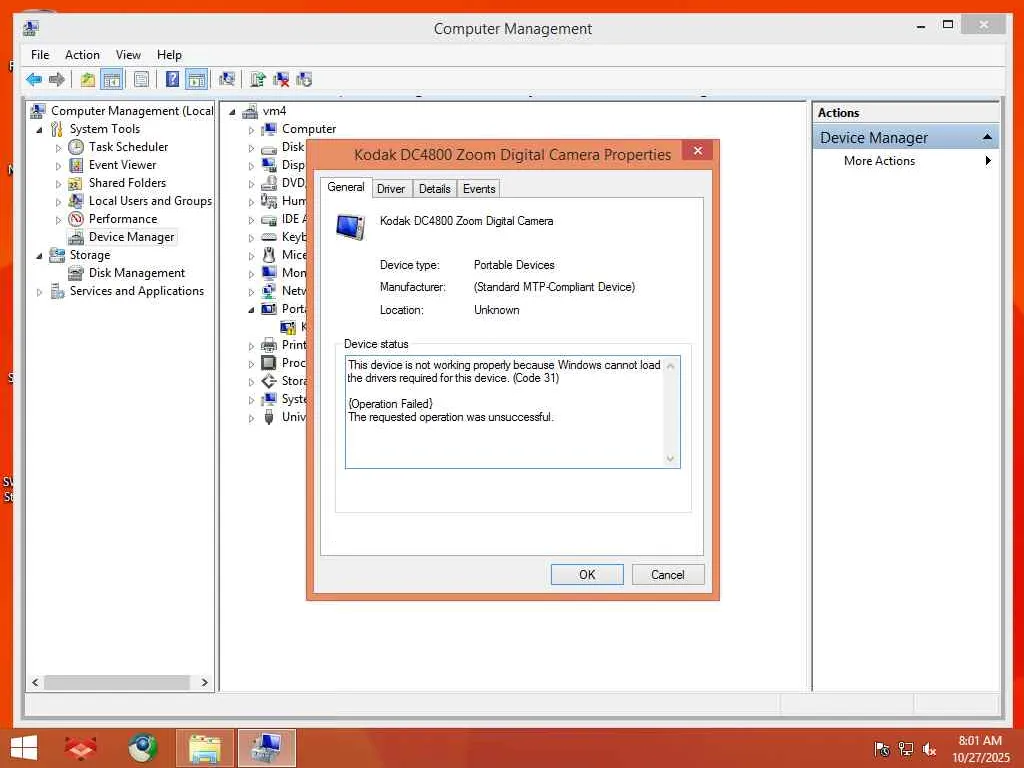This screenshot has height=768, width=1024.
Task: Click the Forward arrow toolbar icon
Action: (57, 80)
